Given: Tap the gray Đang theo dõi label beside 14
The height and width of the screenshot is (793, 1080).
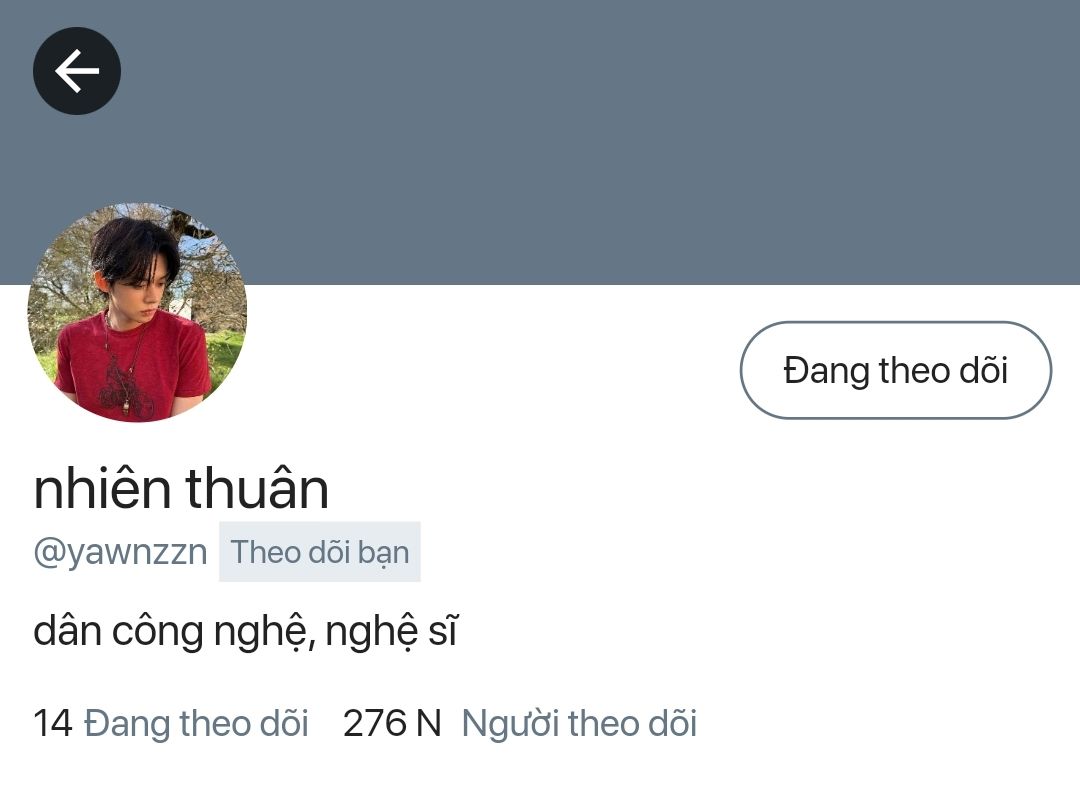Looking at the screenshot, I should coord(196,723).
